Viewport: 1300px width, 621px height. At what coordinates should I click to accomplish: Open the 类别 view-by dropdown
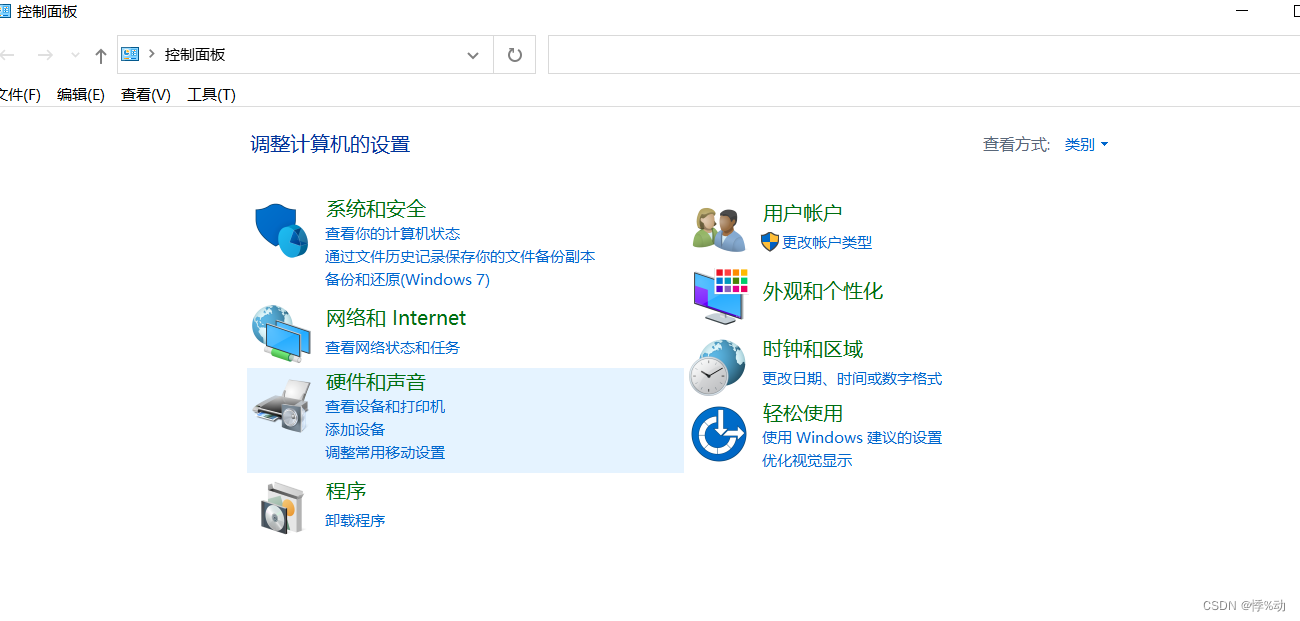(1086, 144)
